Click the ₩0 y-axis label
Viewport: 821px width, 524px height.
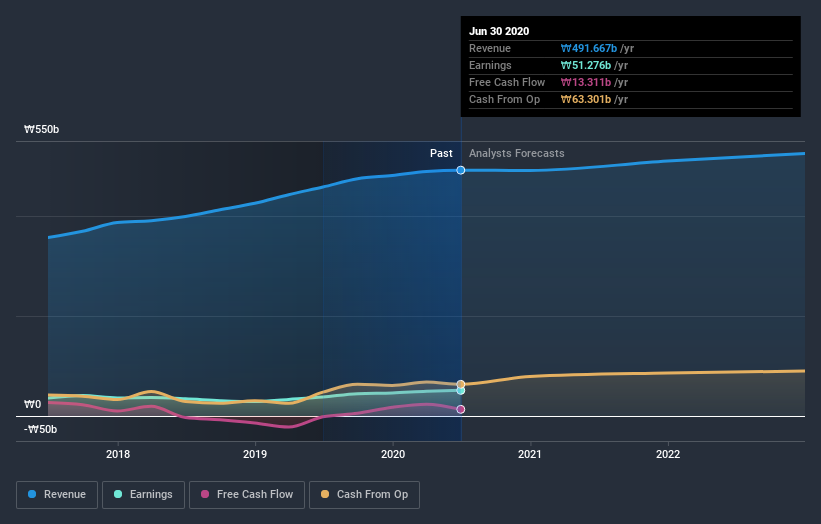(x=32, y=404)
